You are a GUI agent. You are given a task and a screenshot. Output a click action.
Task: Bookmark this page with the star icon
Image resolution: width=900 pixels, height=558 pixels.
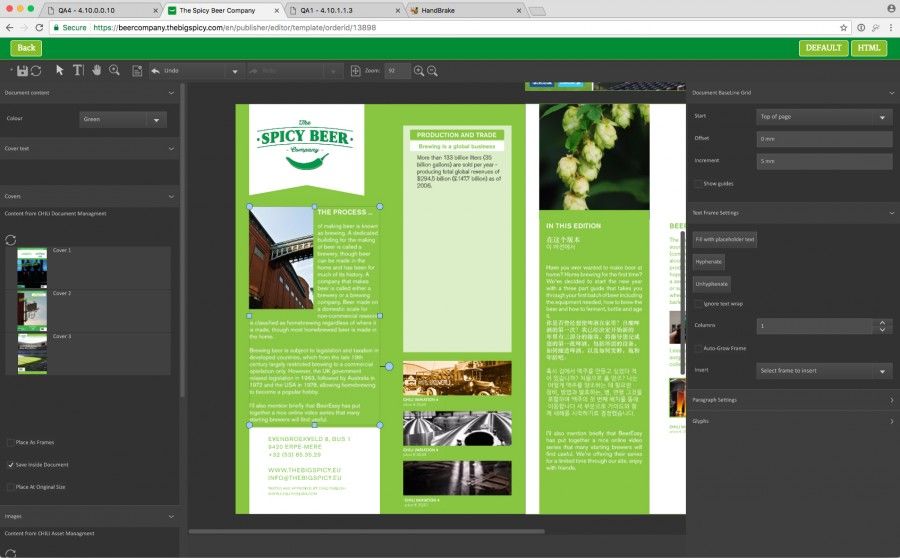pos(843,28)
